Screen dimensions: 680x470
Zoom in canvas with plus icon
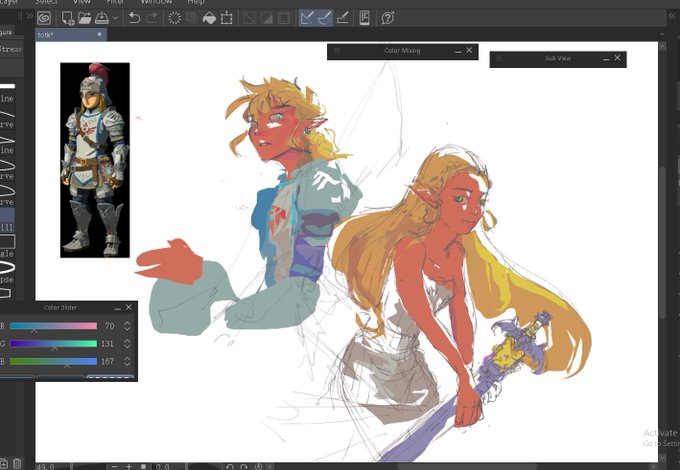coord(129,467)
